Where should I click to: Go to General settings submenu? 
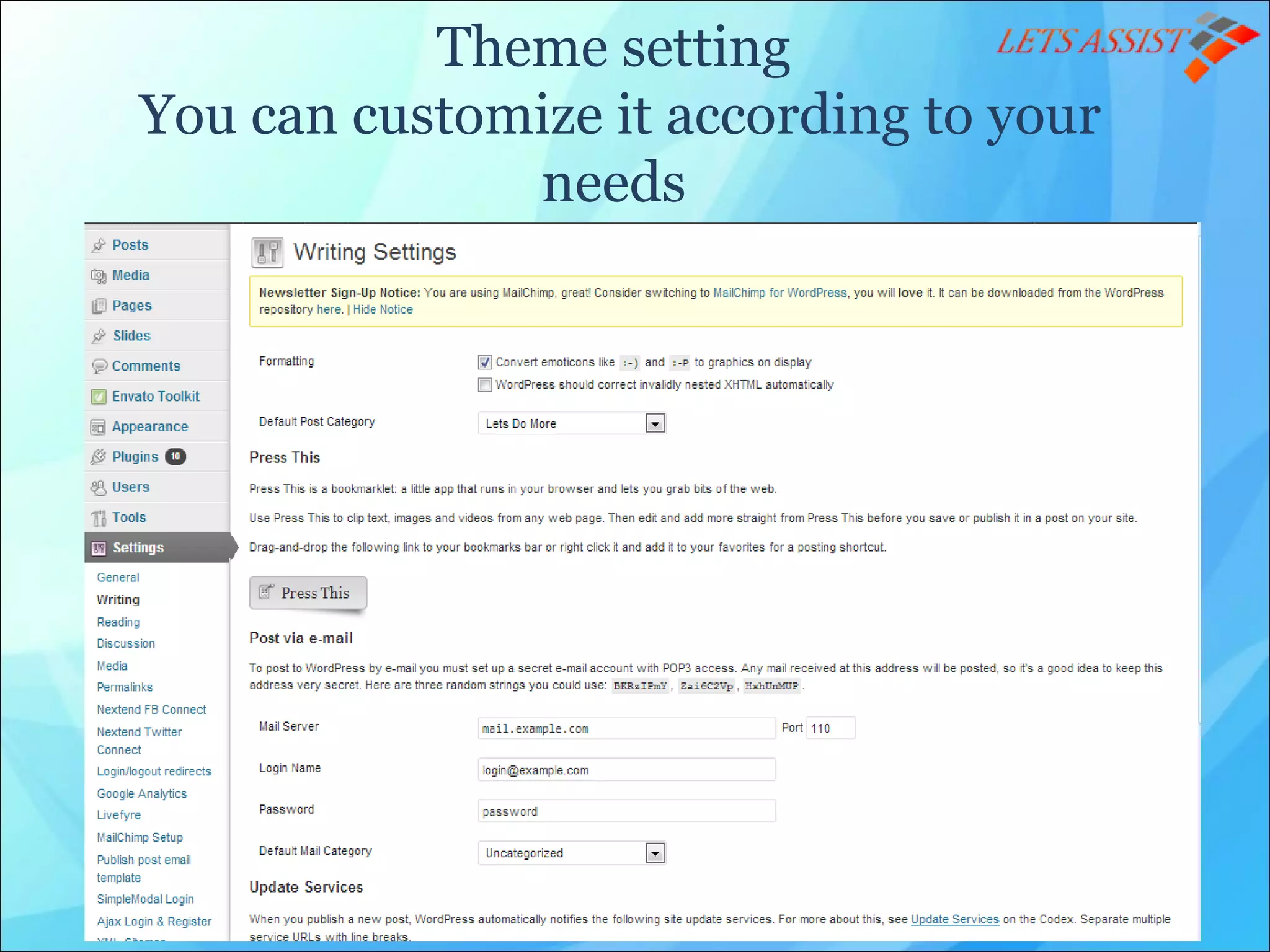(x=118, y=578)
